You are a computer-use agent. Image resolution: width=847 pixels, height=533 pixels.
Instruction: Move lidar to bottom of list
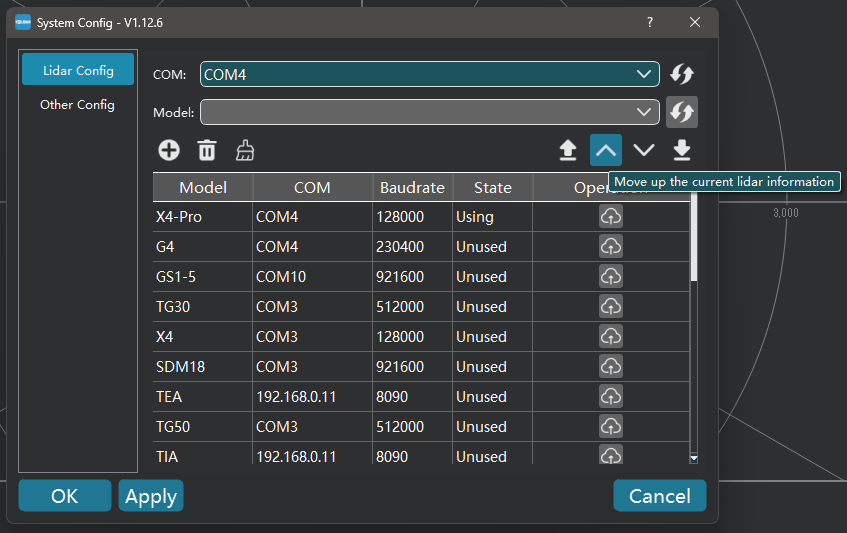pyautogui.click(x=682, y=150)
